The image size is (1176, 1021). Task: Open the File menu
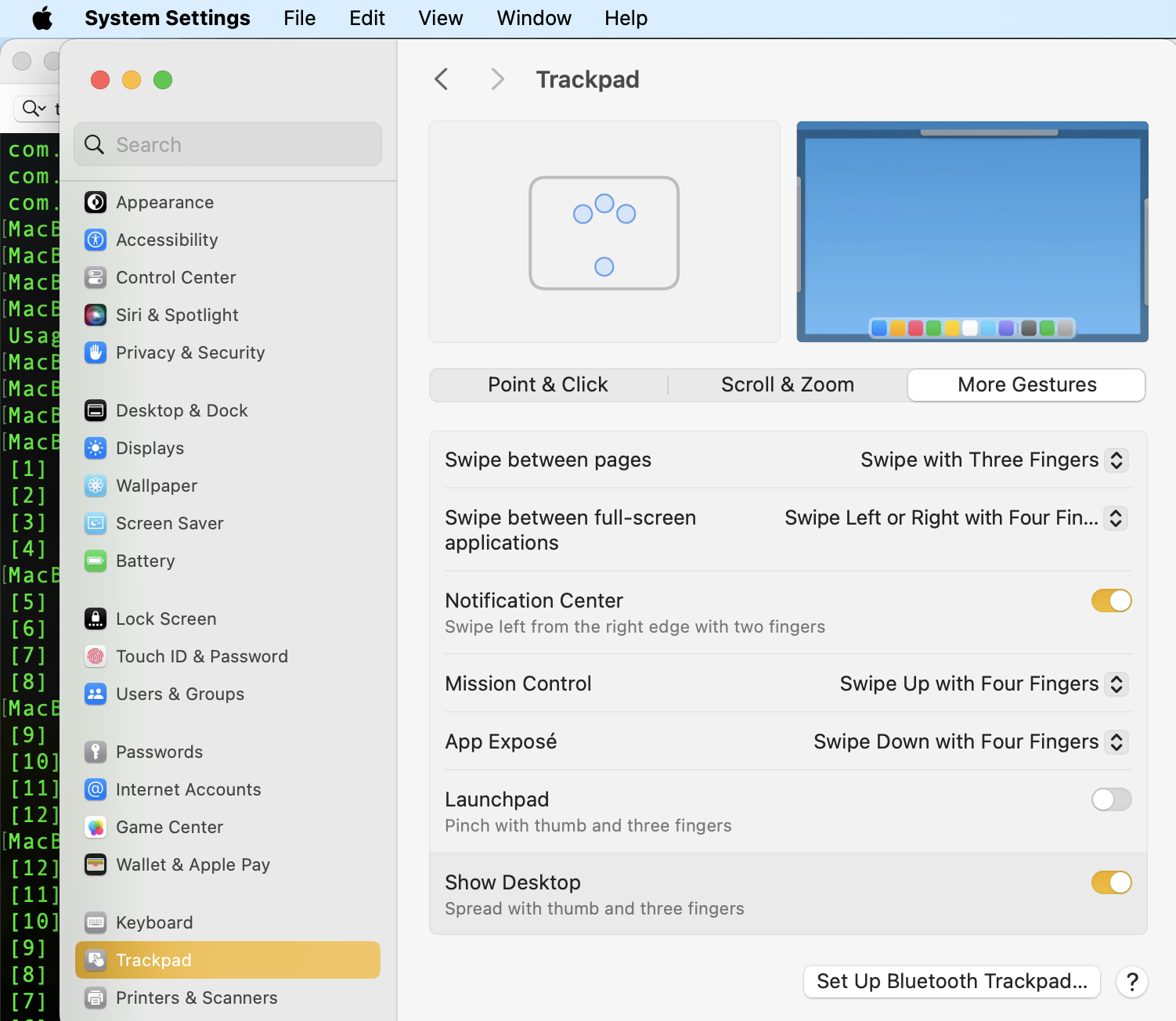[x=300, y=18]
